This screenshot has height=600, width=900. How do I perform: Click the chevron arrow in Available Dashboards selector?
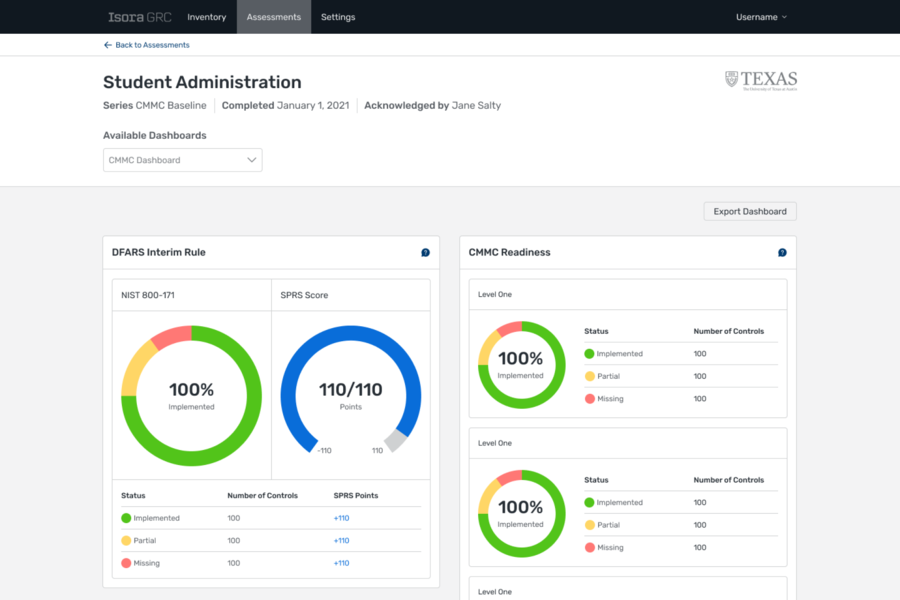click(x=251, y=160)
